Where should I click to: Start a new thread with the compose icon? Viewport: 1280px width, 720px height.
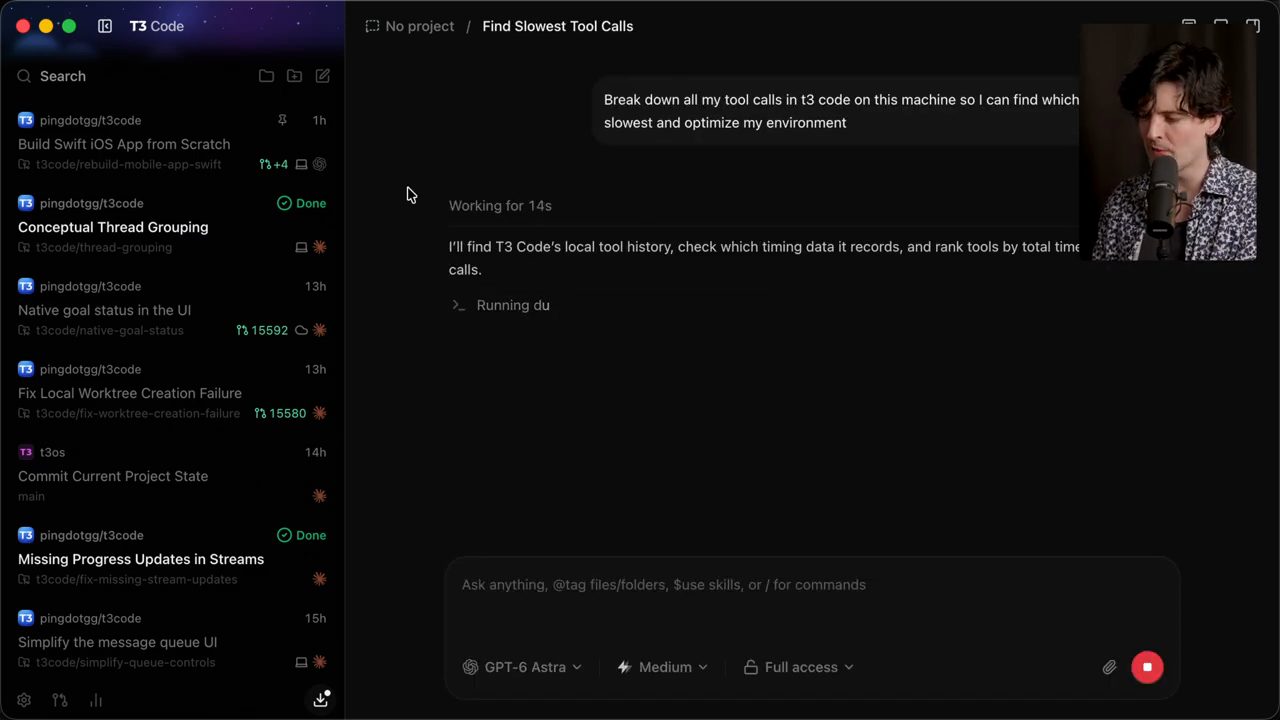pos(323,76)
